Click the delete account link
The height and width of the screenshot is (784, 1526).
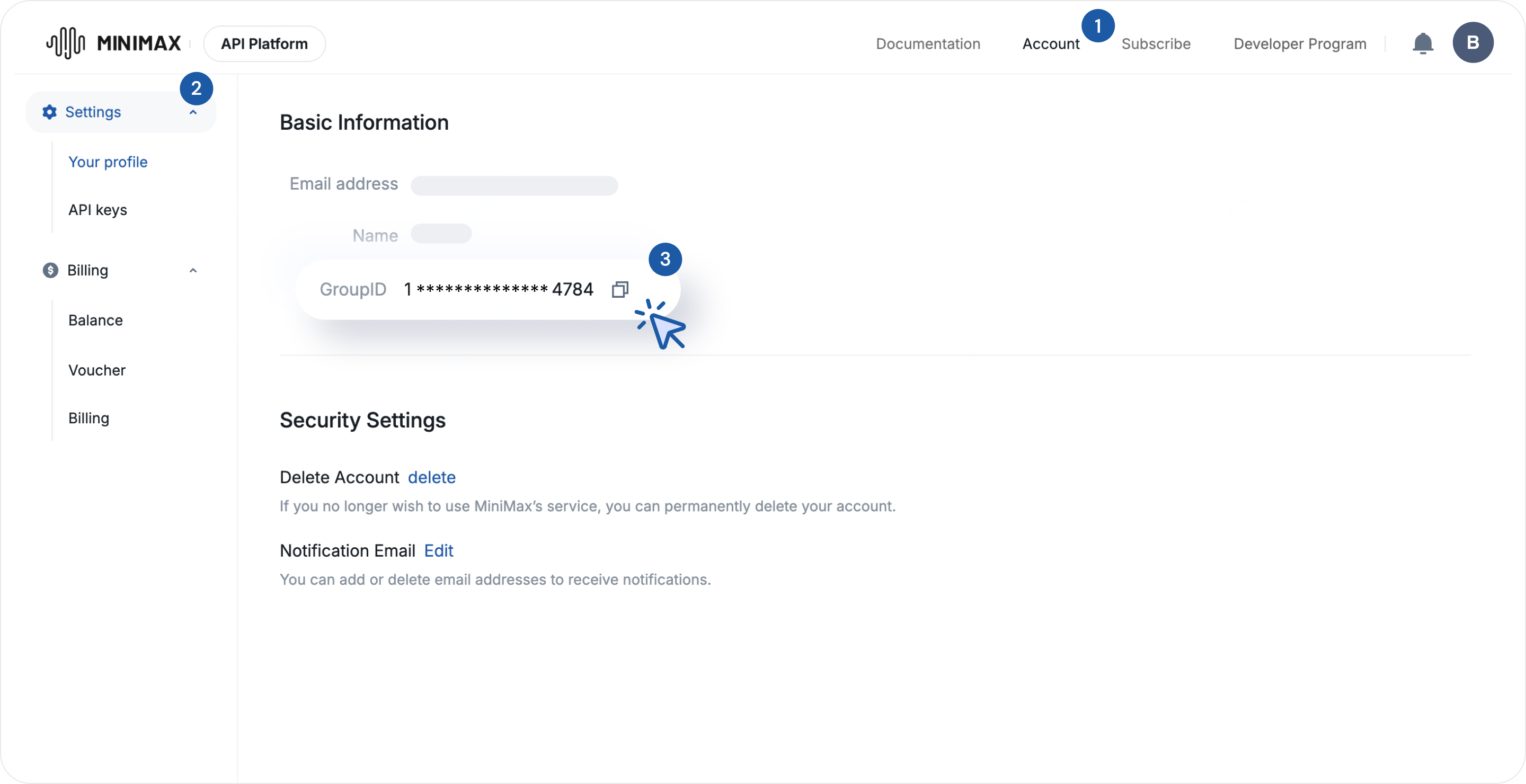click(431, 477)
